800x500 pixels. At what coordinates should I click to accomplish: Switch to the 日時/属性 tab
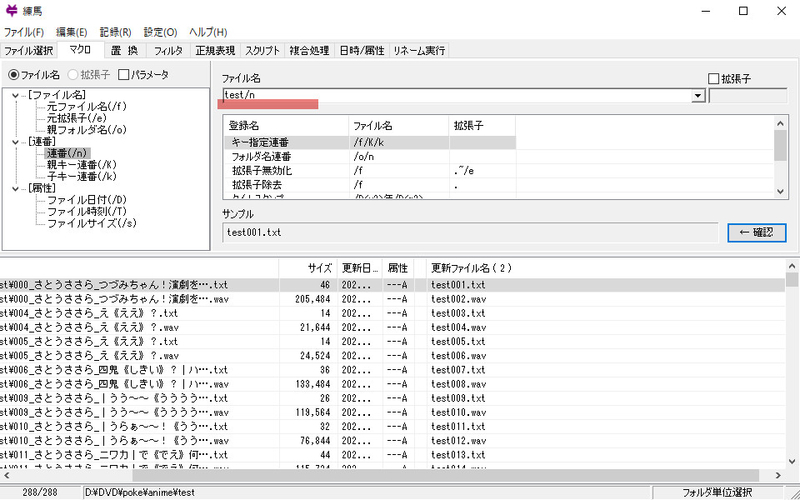click(362, 51)
